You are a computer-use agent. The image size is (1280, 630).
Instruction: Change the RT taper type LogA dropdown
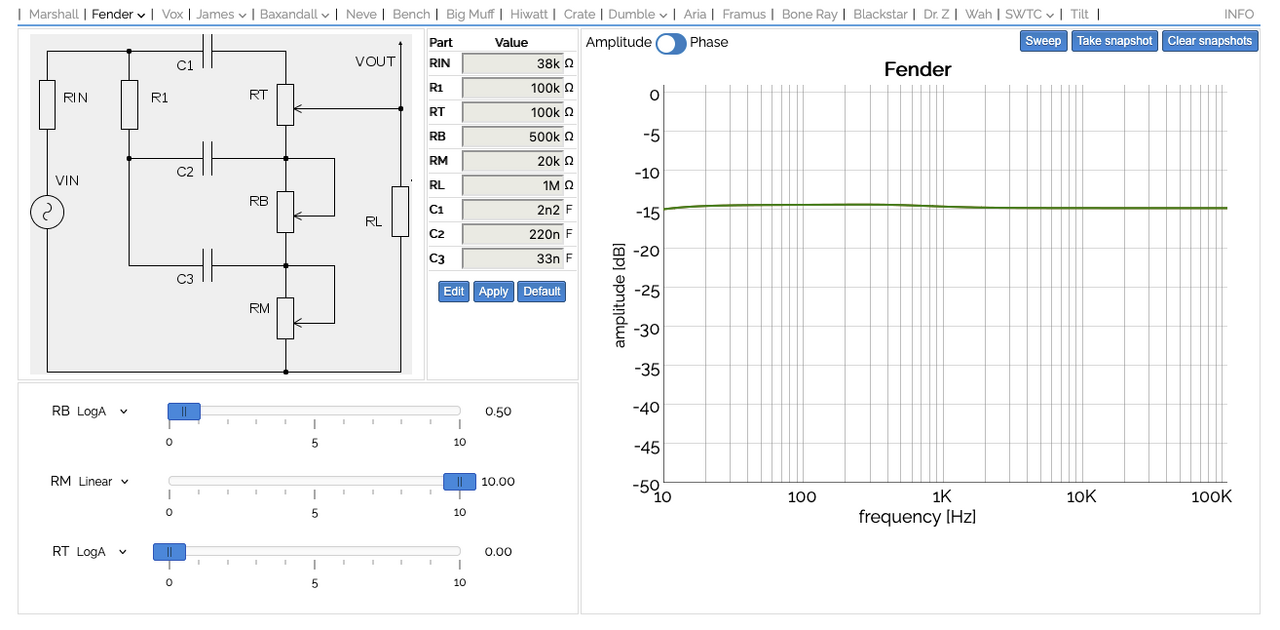click(x=104, y=551)
